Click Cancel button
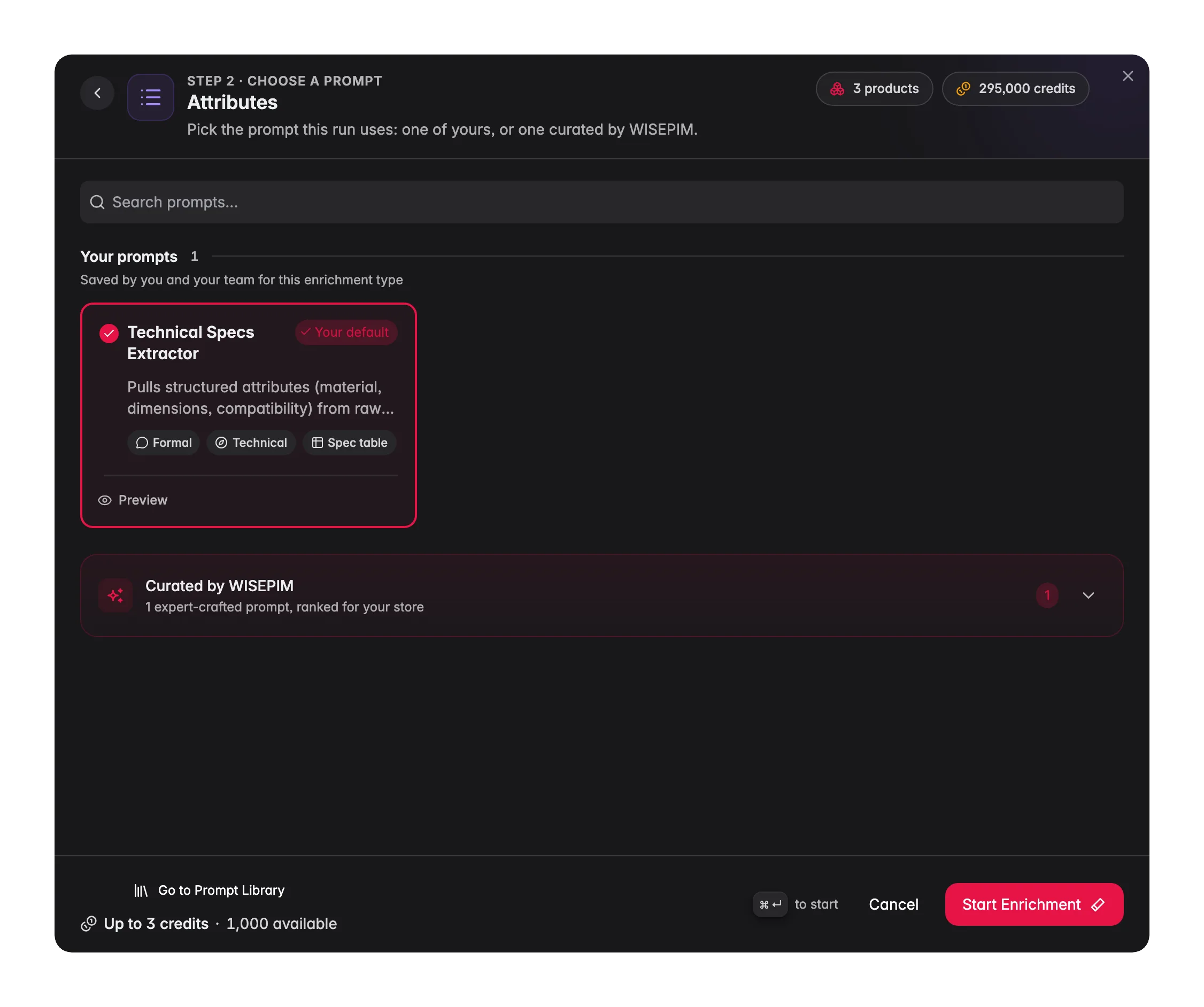This screenshot has height=1007, width=1204. (x=893, y=904)
